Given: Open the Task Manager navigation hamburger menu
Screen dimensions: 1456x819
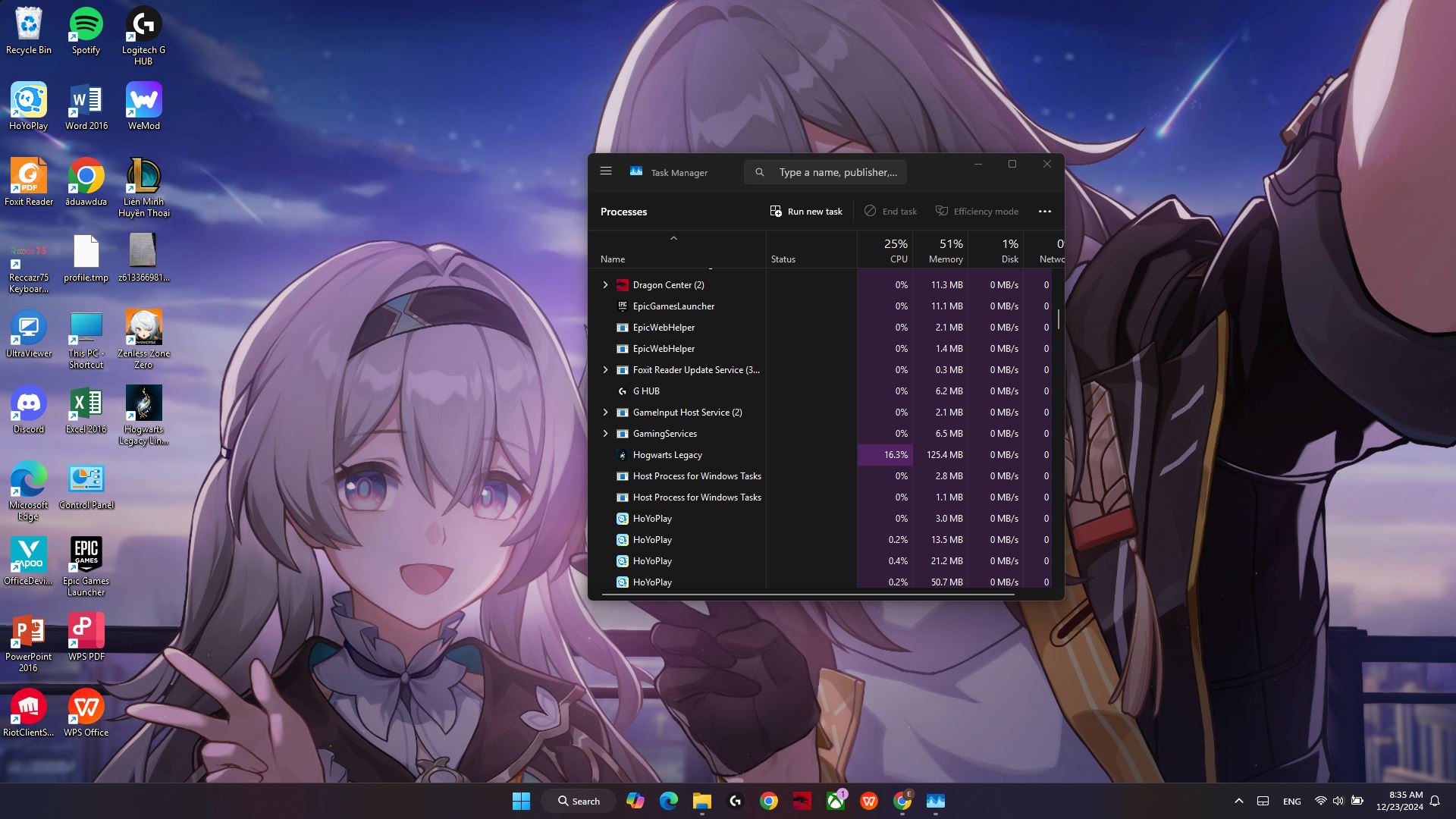Looking at the screenshot, I should click(x=605, y=171).
